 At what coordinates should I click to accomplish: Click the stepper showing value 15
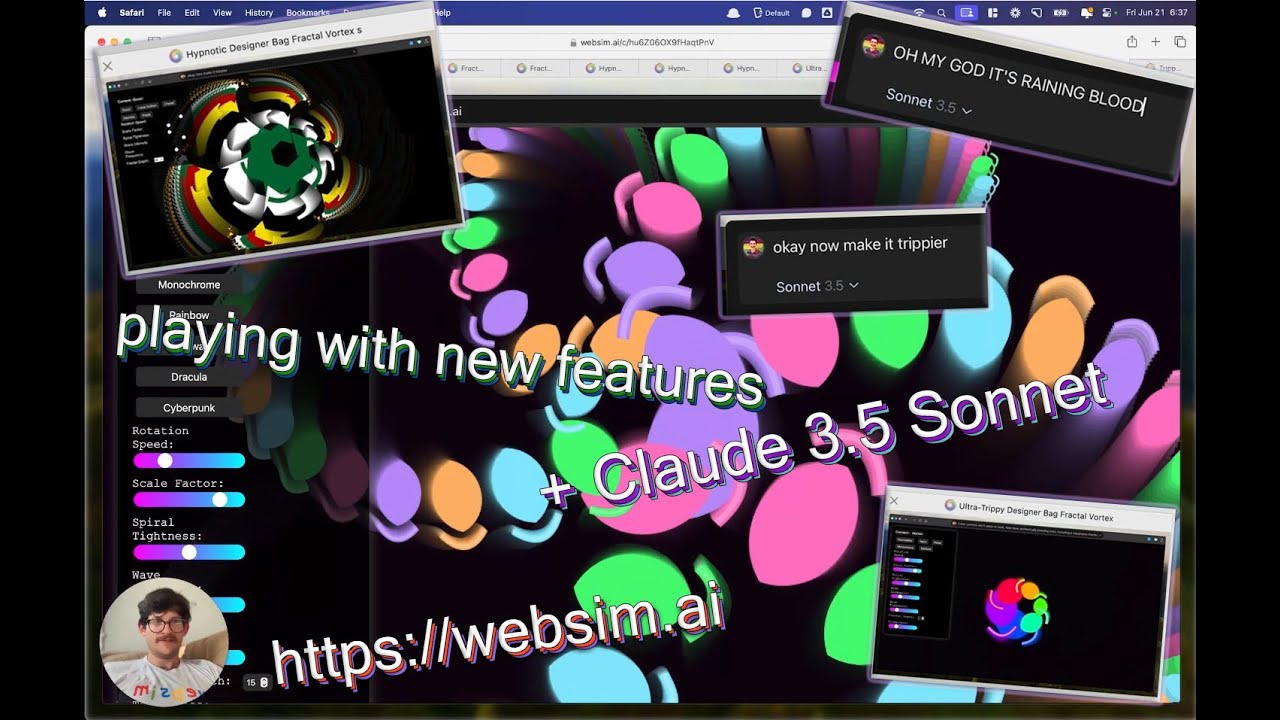click(258, 682)
